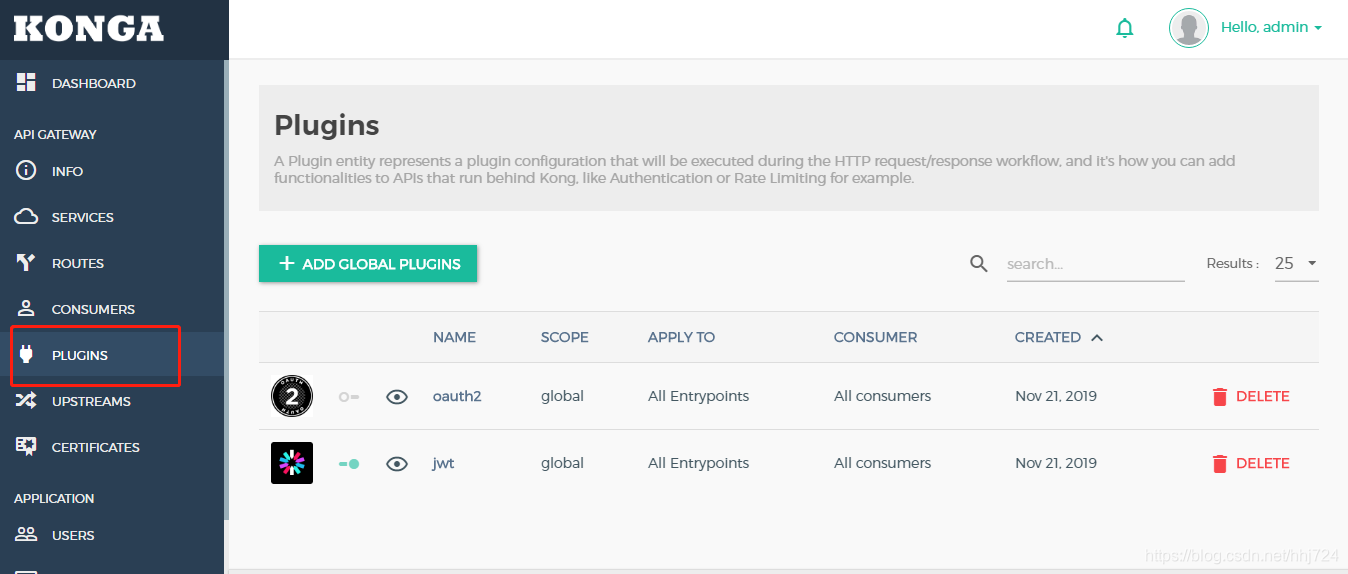Click the Dashboard grid icon
Image resolution: width=1348 pixels, height=574 pixels.
tap(27, 83)
